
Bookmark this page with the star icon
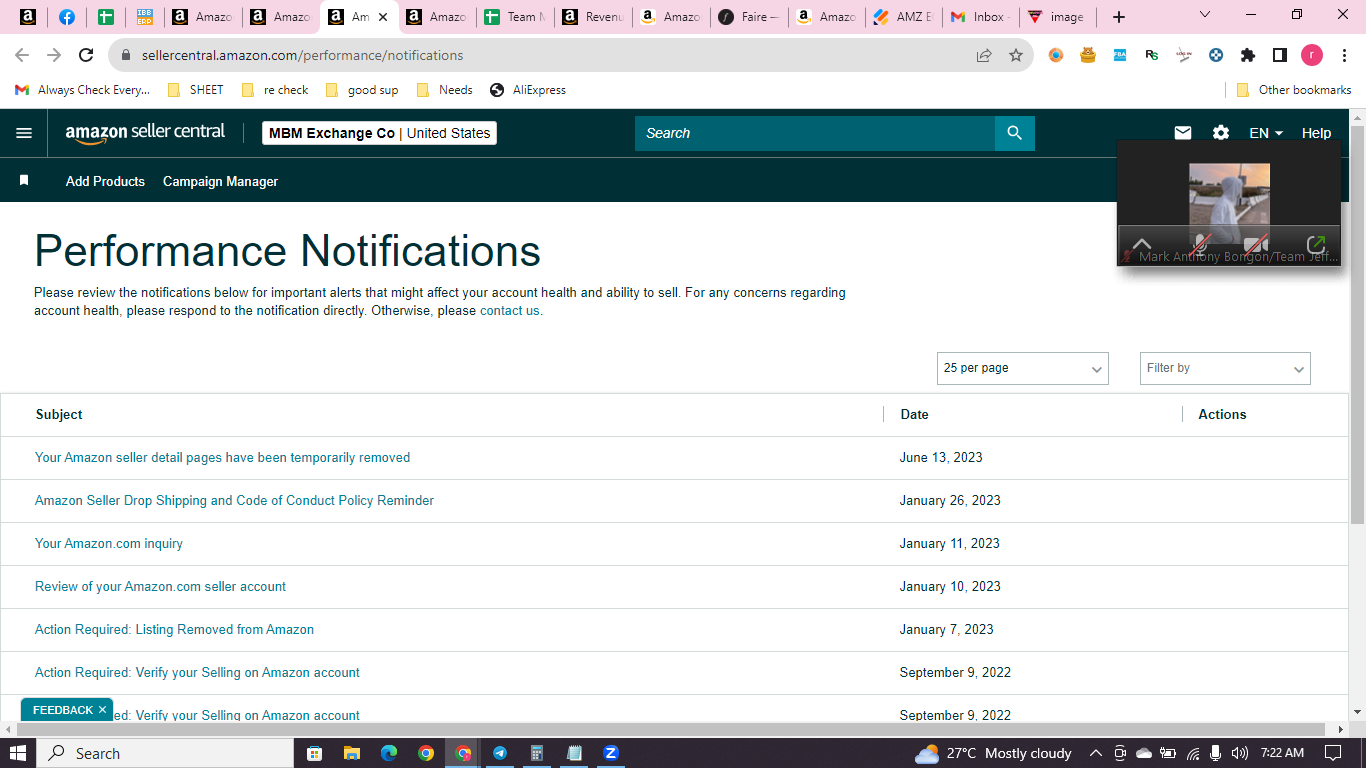coord(1016,56)
